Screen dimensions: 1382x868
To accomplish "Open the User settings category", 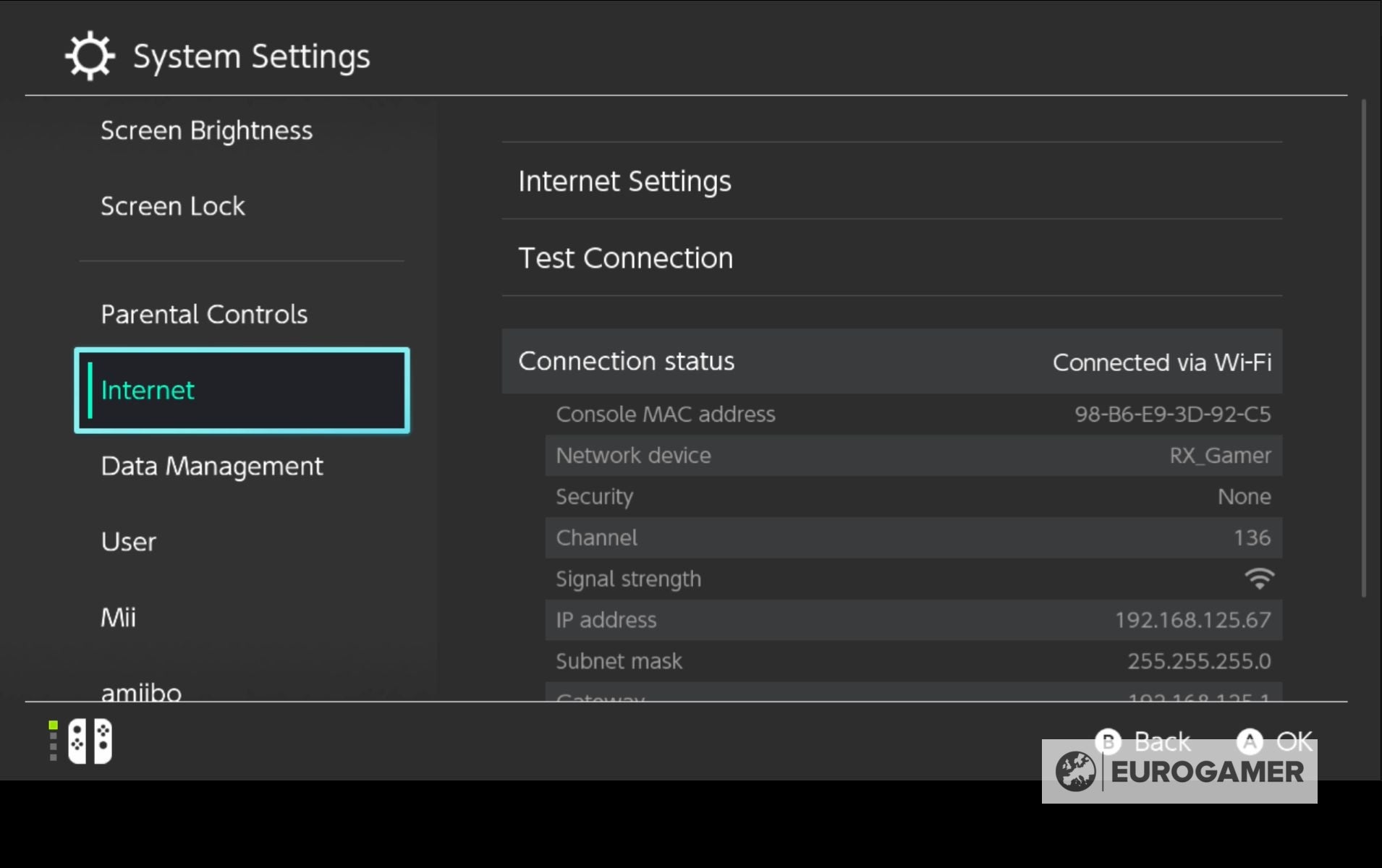I will click(128, 542).
